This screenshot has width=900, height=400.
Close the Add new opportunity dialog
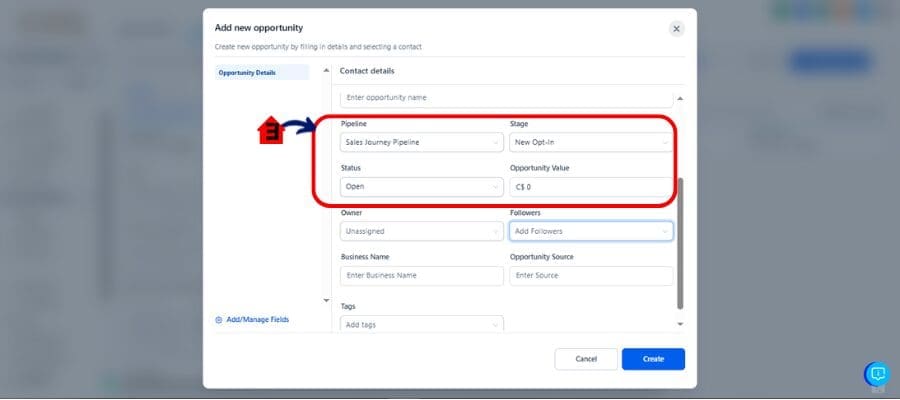[676, 29]
